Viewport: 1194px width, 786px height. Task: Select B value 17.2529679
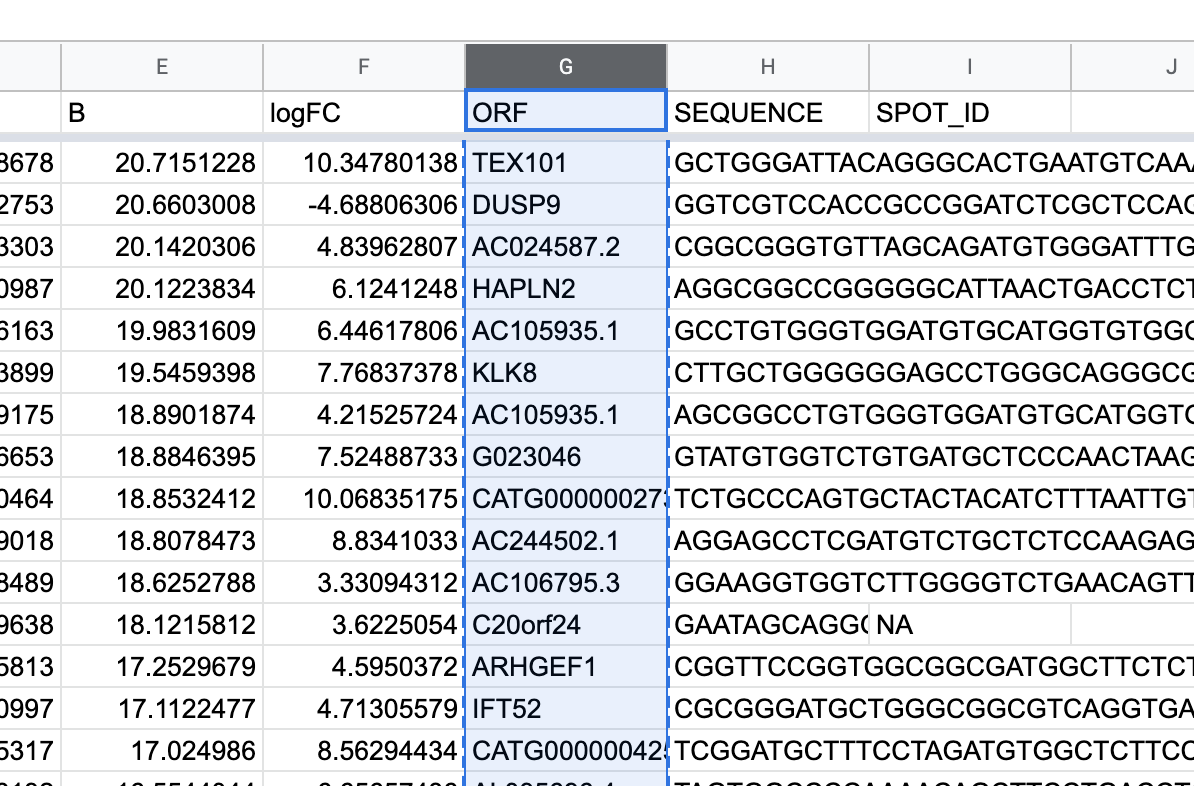(162, 666)
